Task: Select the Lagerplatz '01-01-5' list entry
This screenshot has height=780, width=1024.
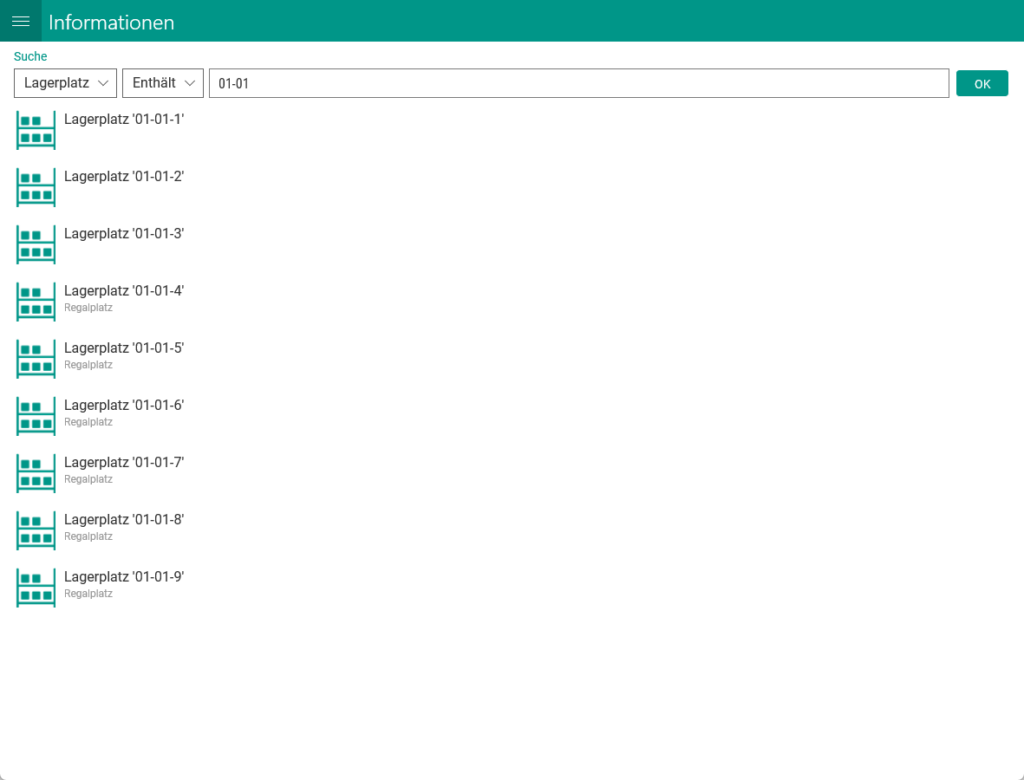Action: 124,348
